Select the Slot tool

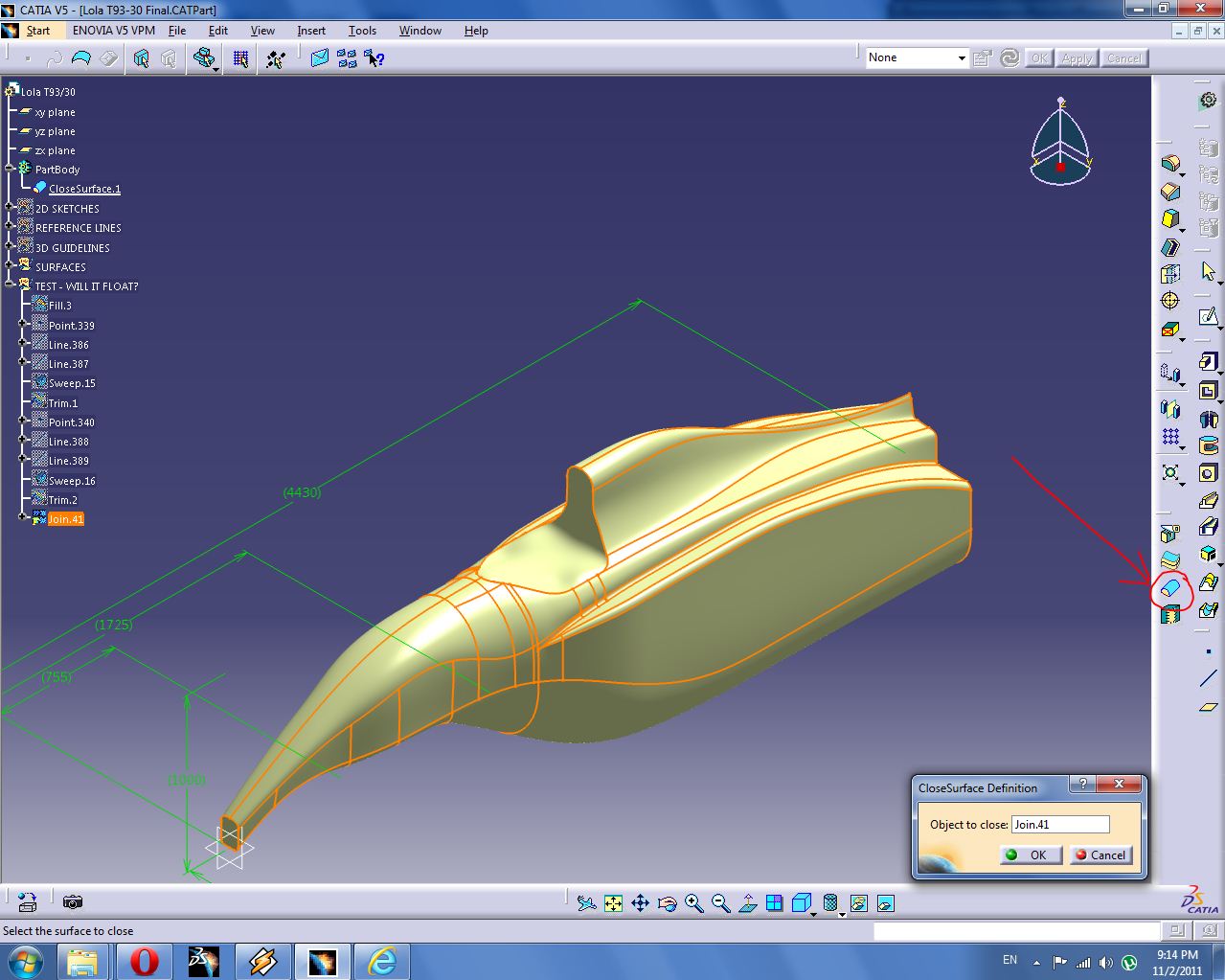[1209, 527]
